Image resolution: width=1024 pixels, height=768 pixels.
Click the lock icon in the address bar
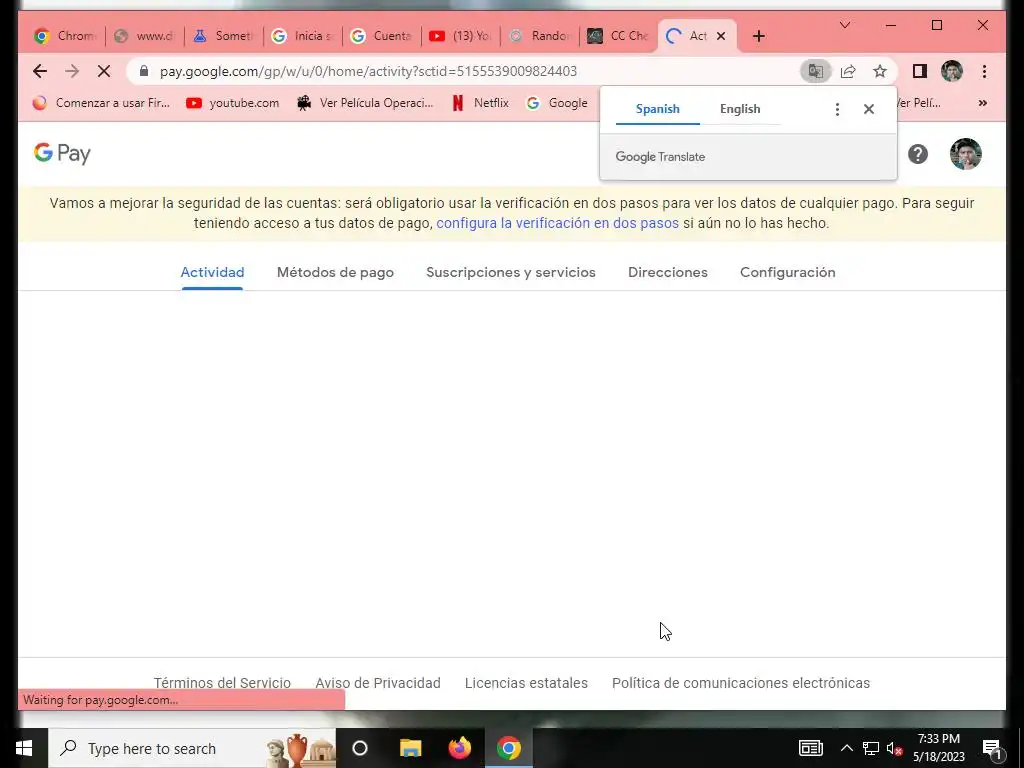tap(144, 71)
